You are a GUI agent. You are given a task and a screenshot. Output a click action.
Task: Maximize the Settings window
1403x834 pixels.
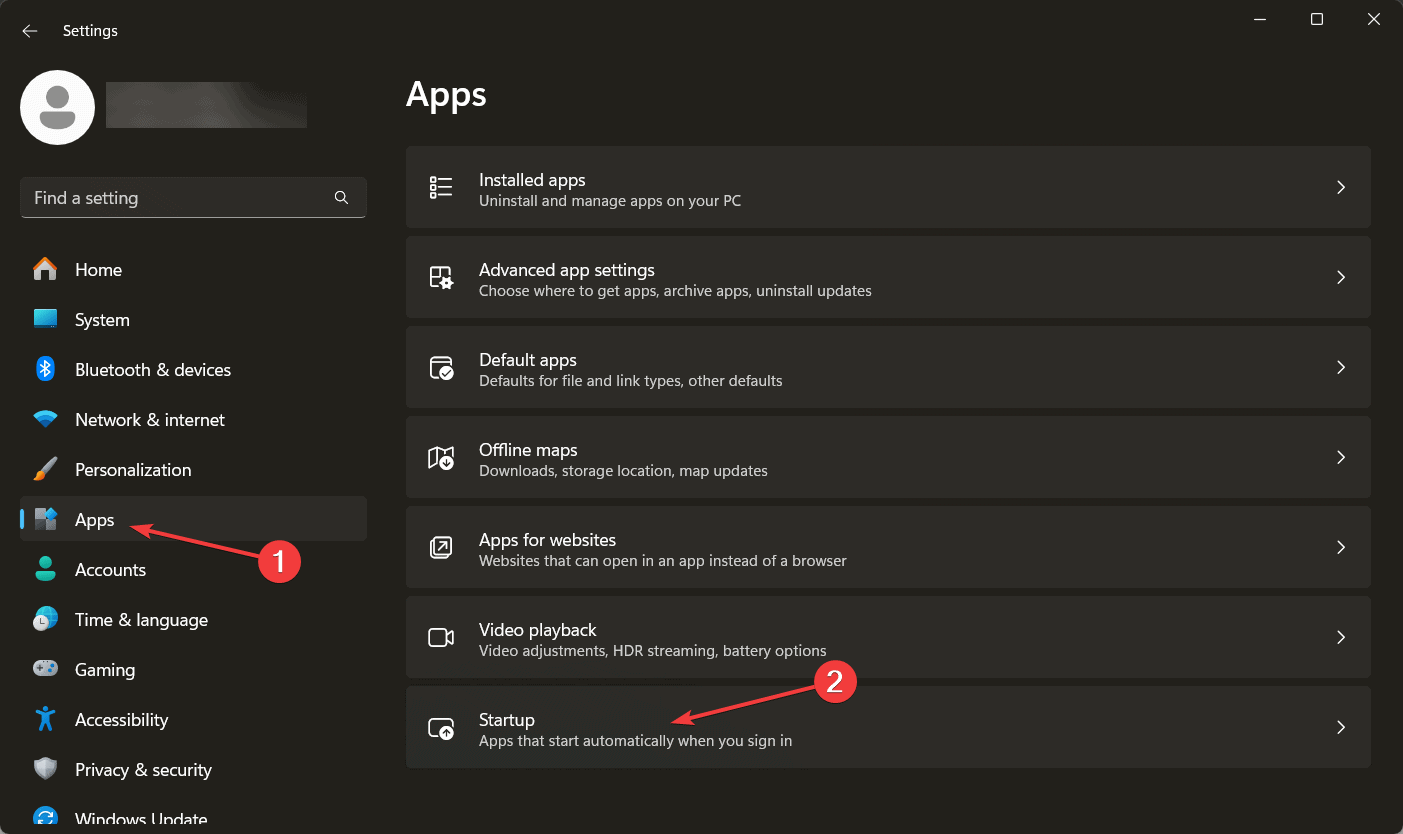click(1317, 19)
